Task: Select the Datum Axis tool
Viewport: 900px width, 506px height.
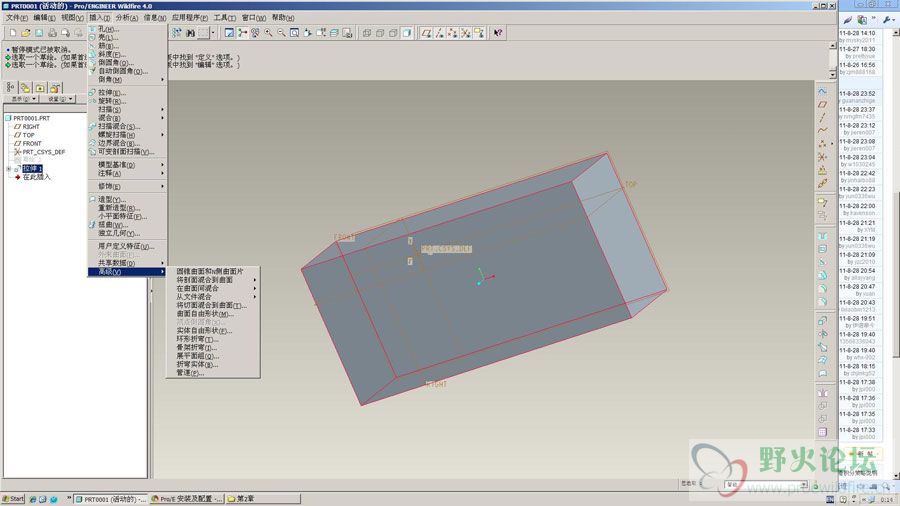Action: [823, 118]
